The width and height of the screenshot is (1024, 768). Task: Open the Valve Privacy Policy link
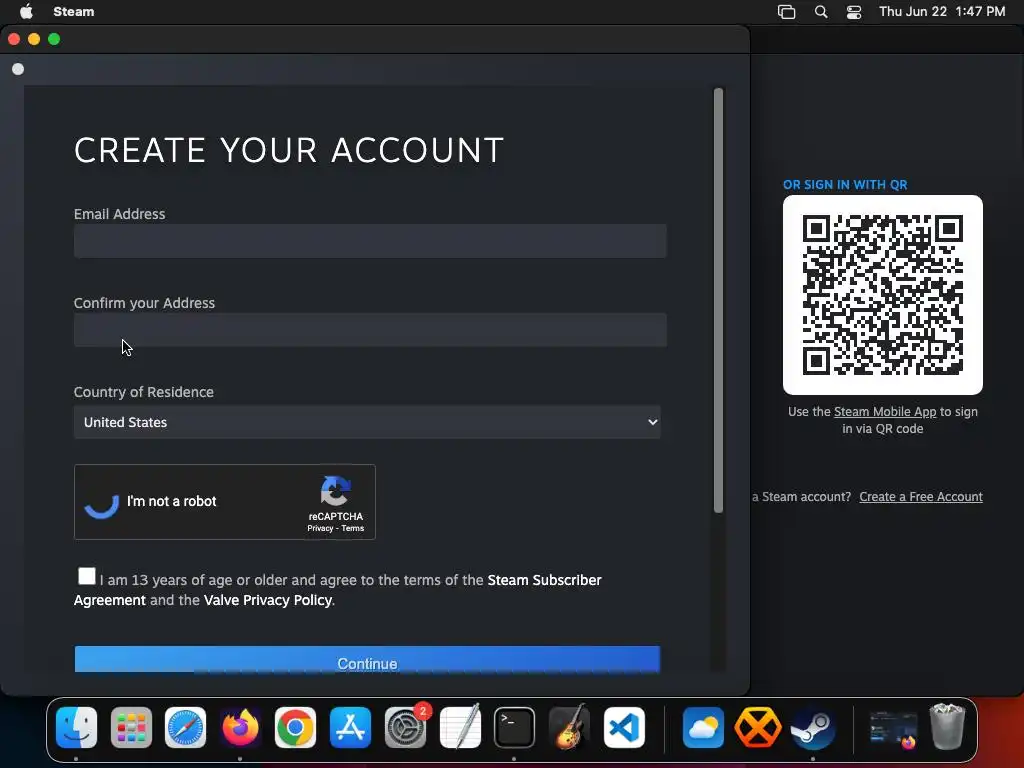click(x=268, y=600)
